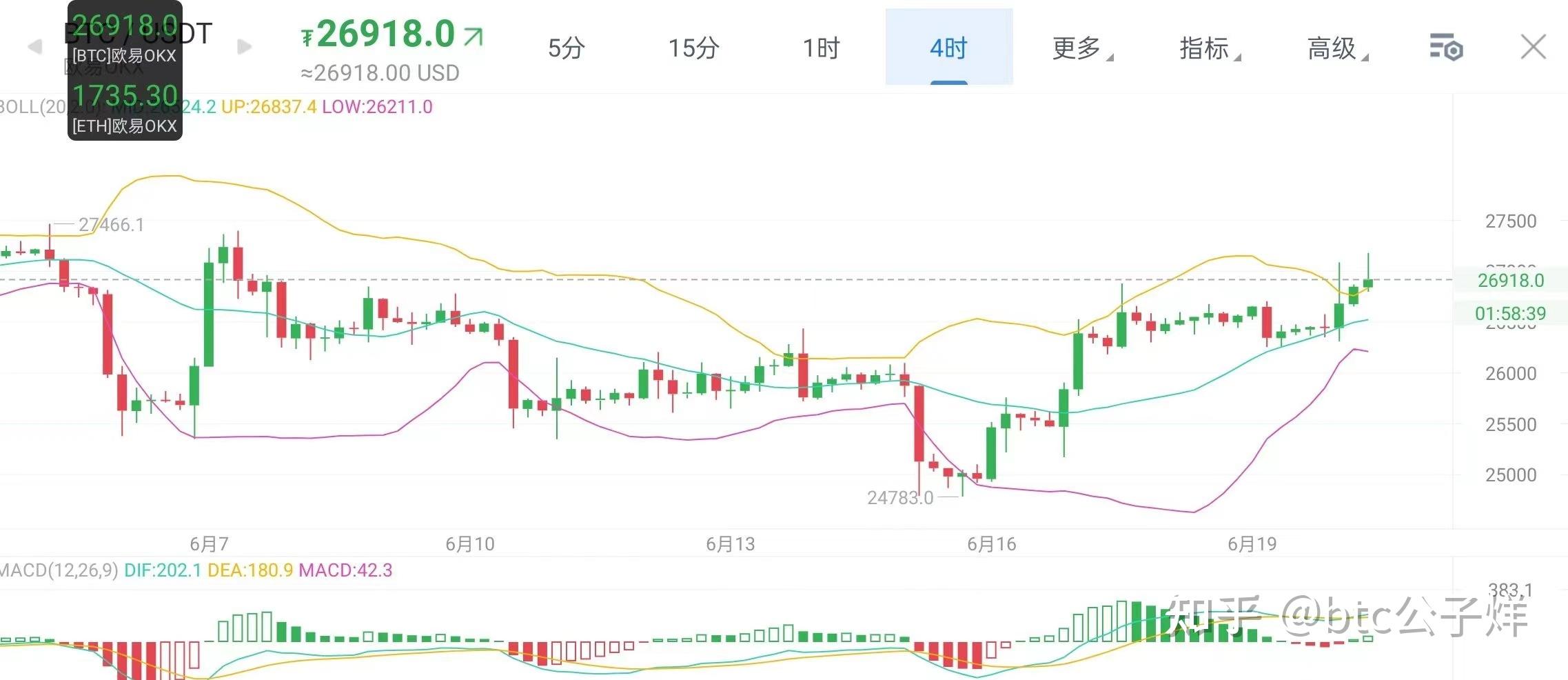Screen dimensions: 1568x680
Task: Open the chart settings list icon
Action: click(1446, 48)
